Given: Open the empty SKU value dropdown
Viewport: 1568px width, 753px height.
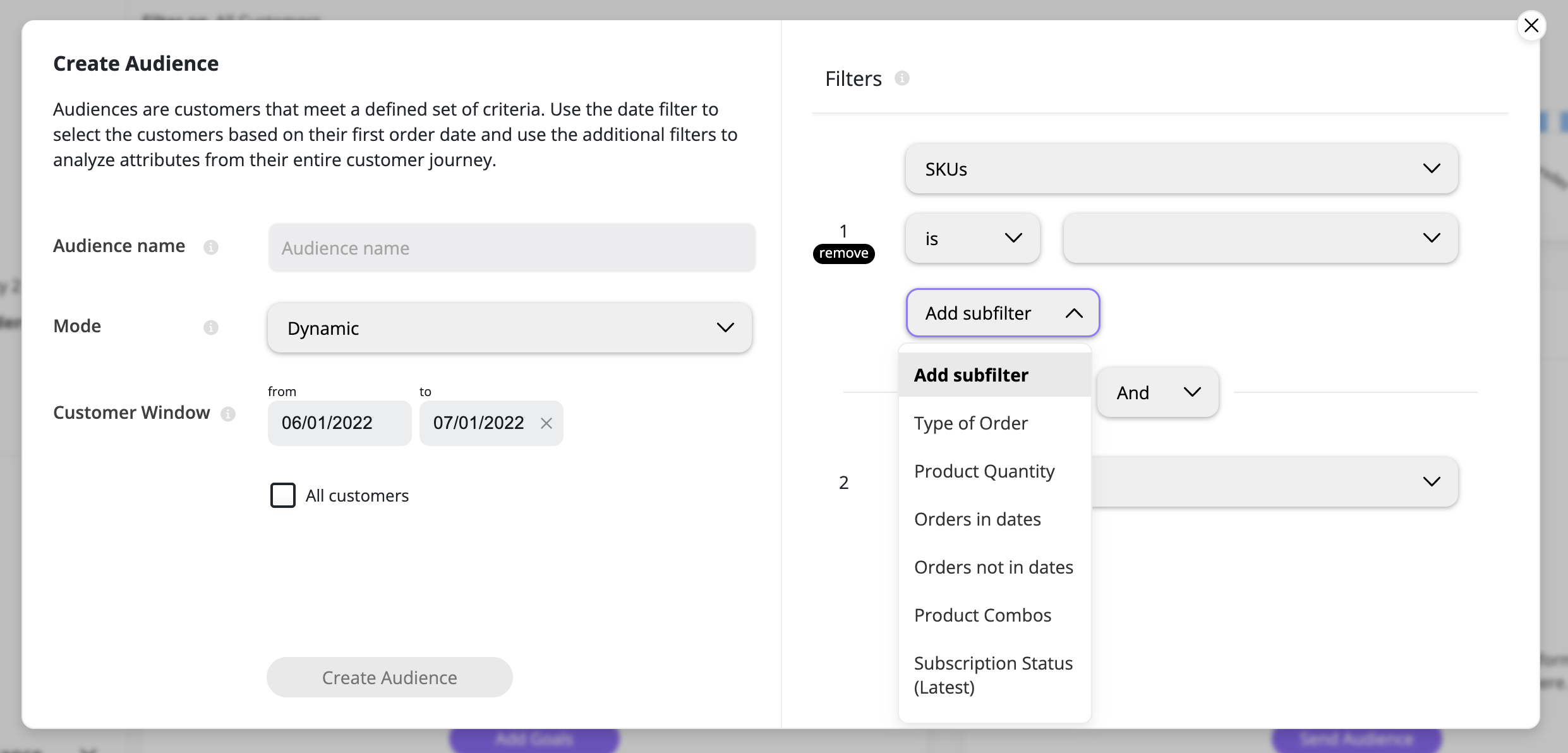Looking at the screenshot, I should click(x=1260, y=238).
